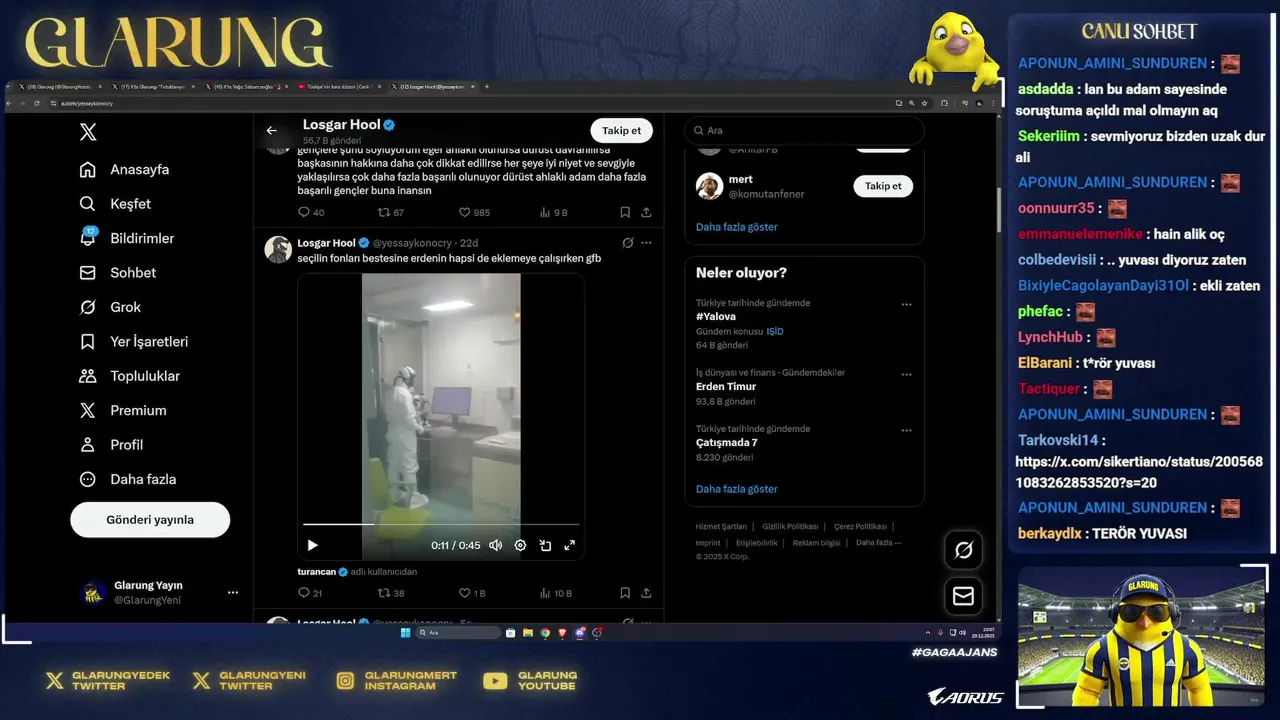Open the X logo home icon
This screenshot has width=1280, height=720.
coord(88,132)
